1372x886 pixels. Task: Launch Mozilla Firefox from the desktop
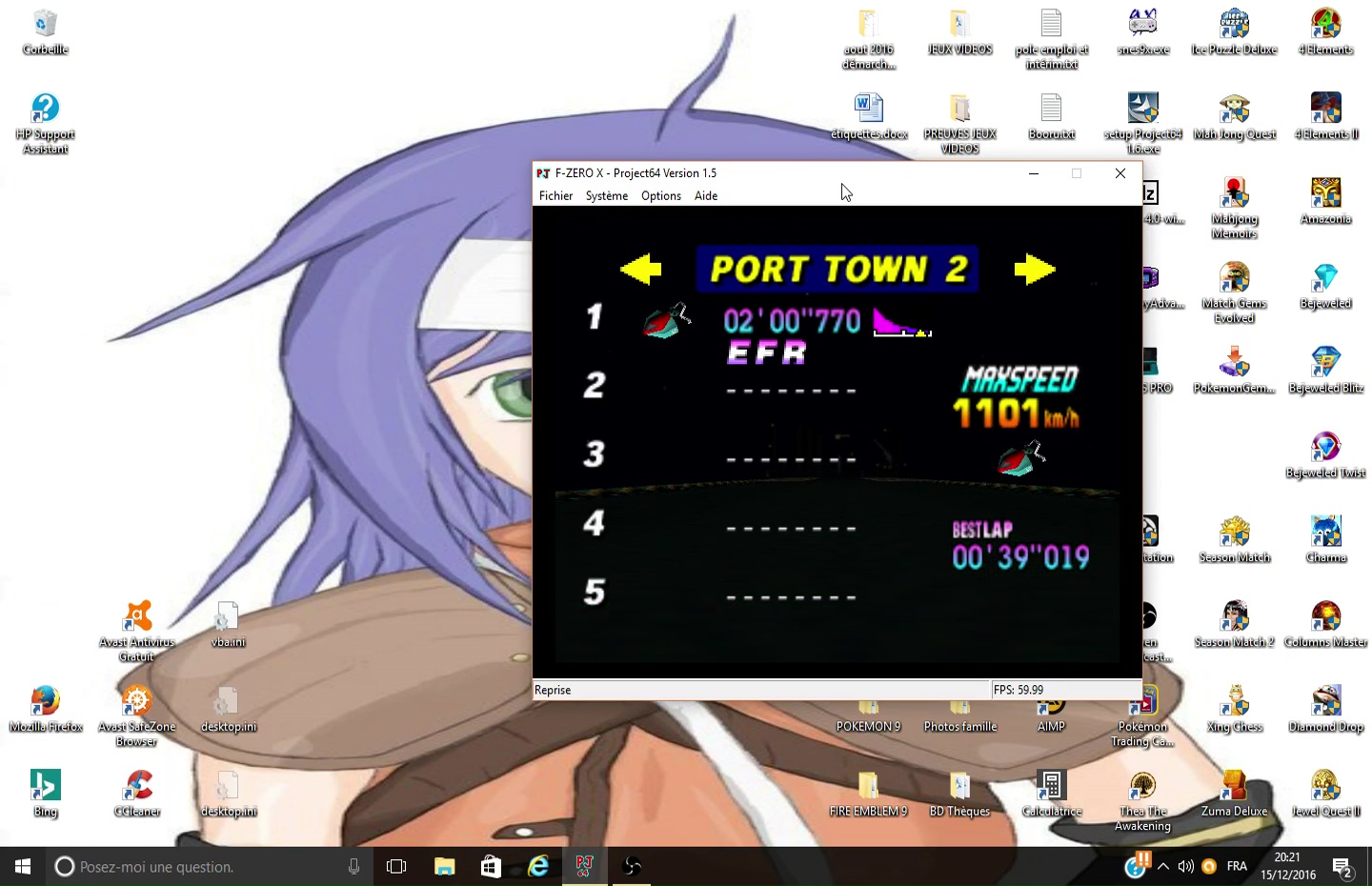[45, 707]
